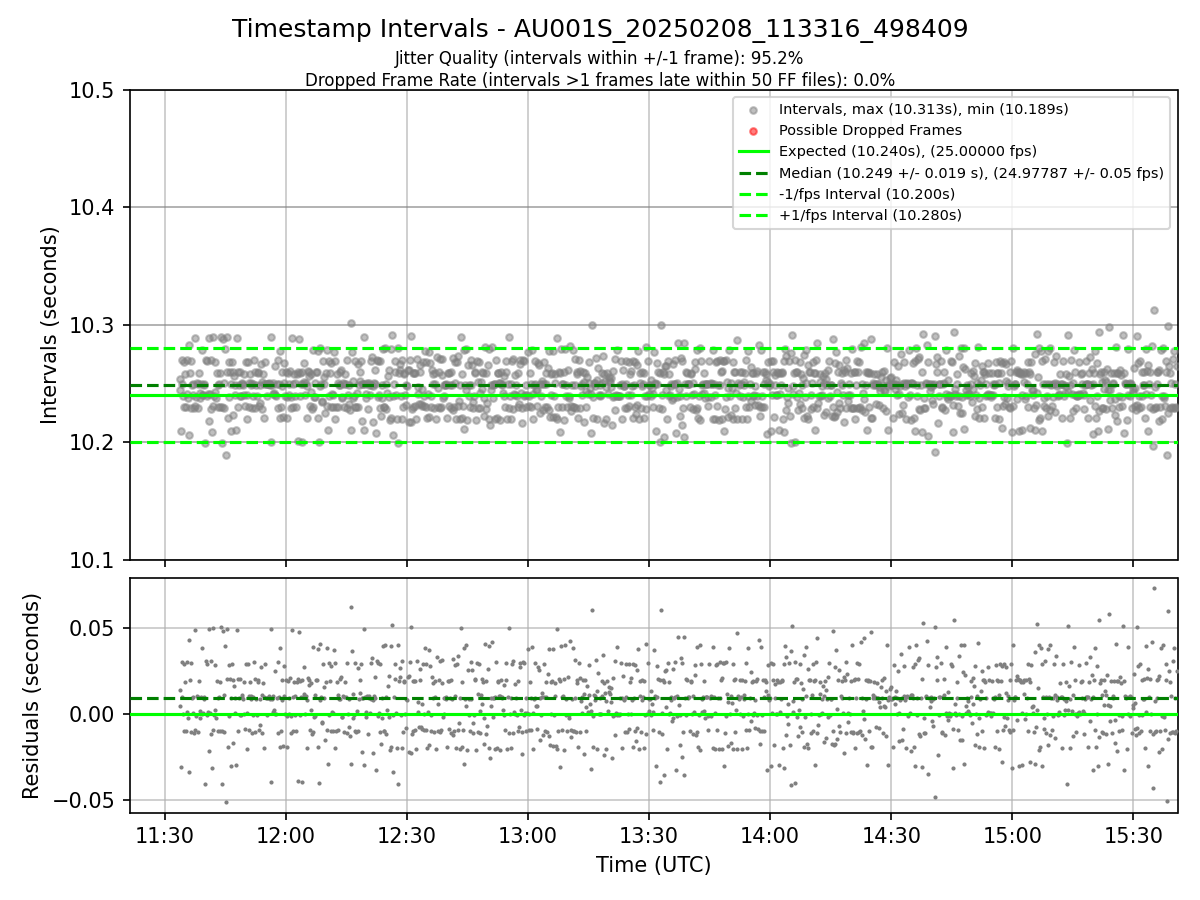This screenshot has width=1200, height=900.
Task: Click the 'Time (UTC)' x-axis label
Action: (x=653, y=865)
